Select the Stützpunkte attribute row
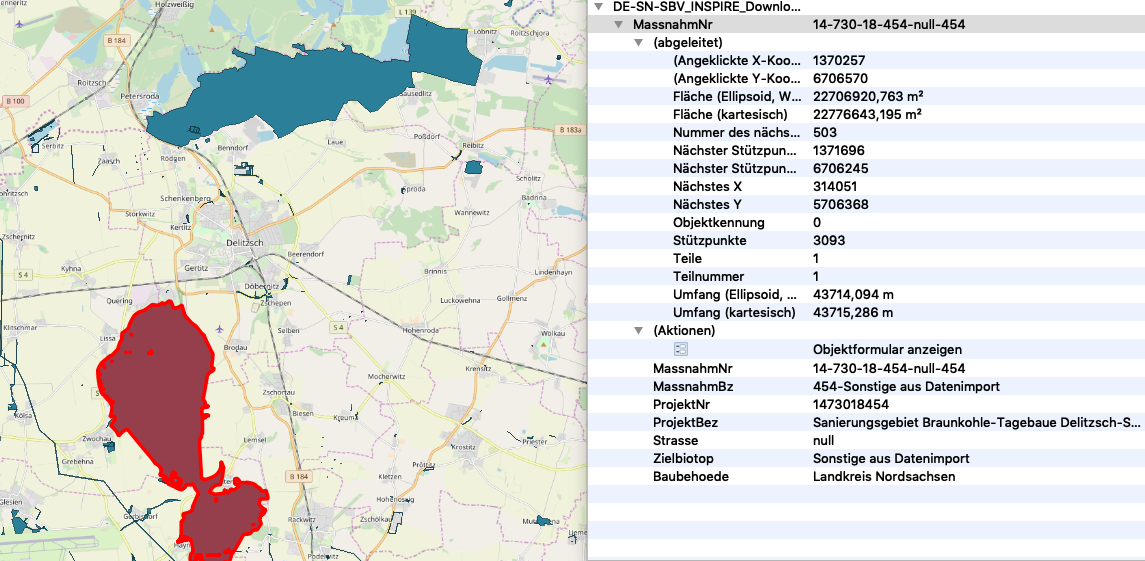 pyautogui.click(x=866, y=241)
